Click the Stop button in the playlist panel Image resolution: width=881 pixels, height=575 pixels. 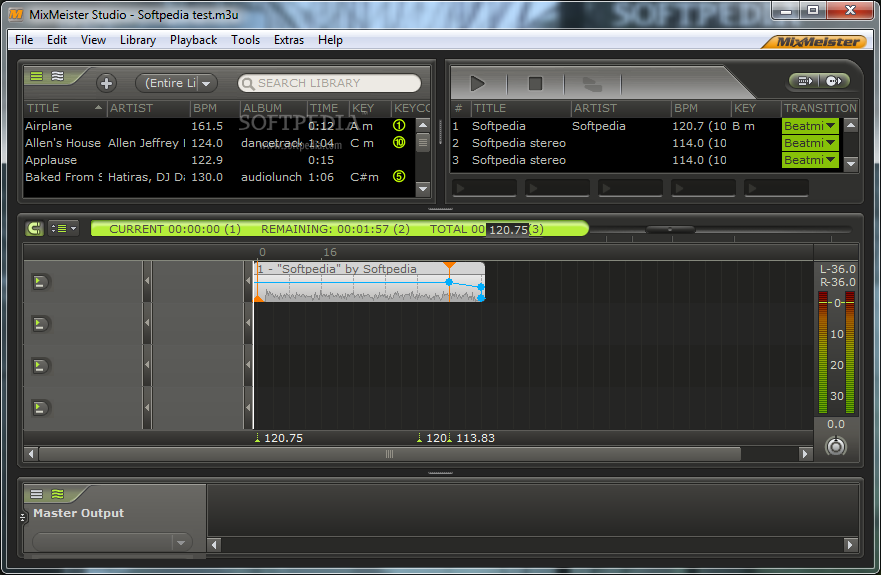click(x=535, y=83)
